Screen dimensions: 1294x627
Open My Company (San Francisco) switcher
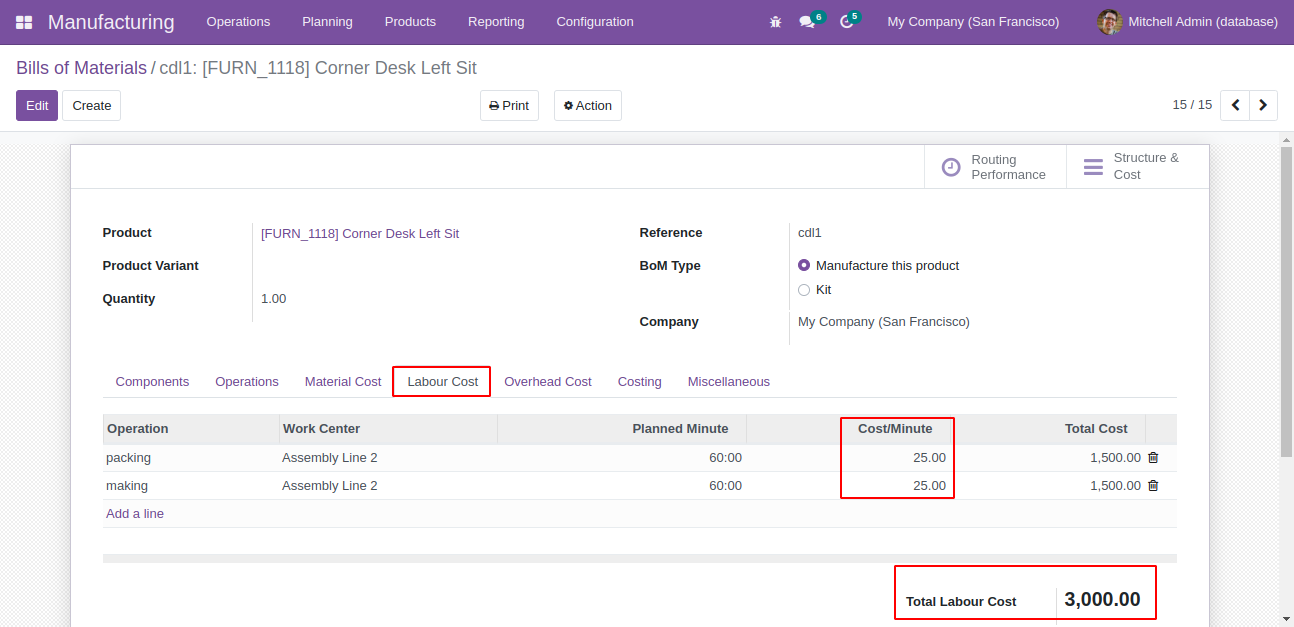point(973,22)
